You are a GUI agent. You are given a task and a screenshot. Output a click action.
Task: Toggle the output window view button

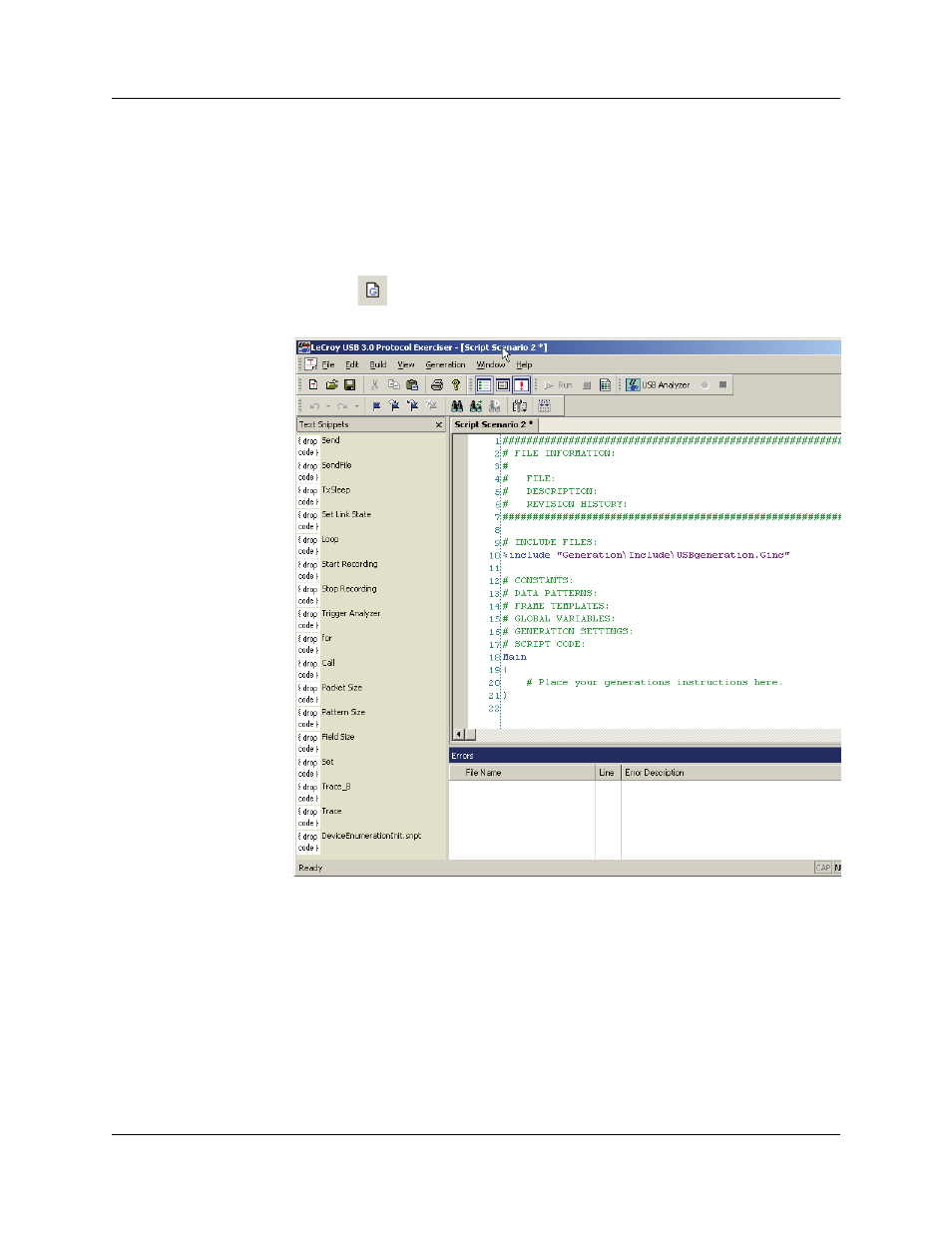(503, 385)
